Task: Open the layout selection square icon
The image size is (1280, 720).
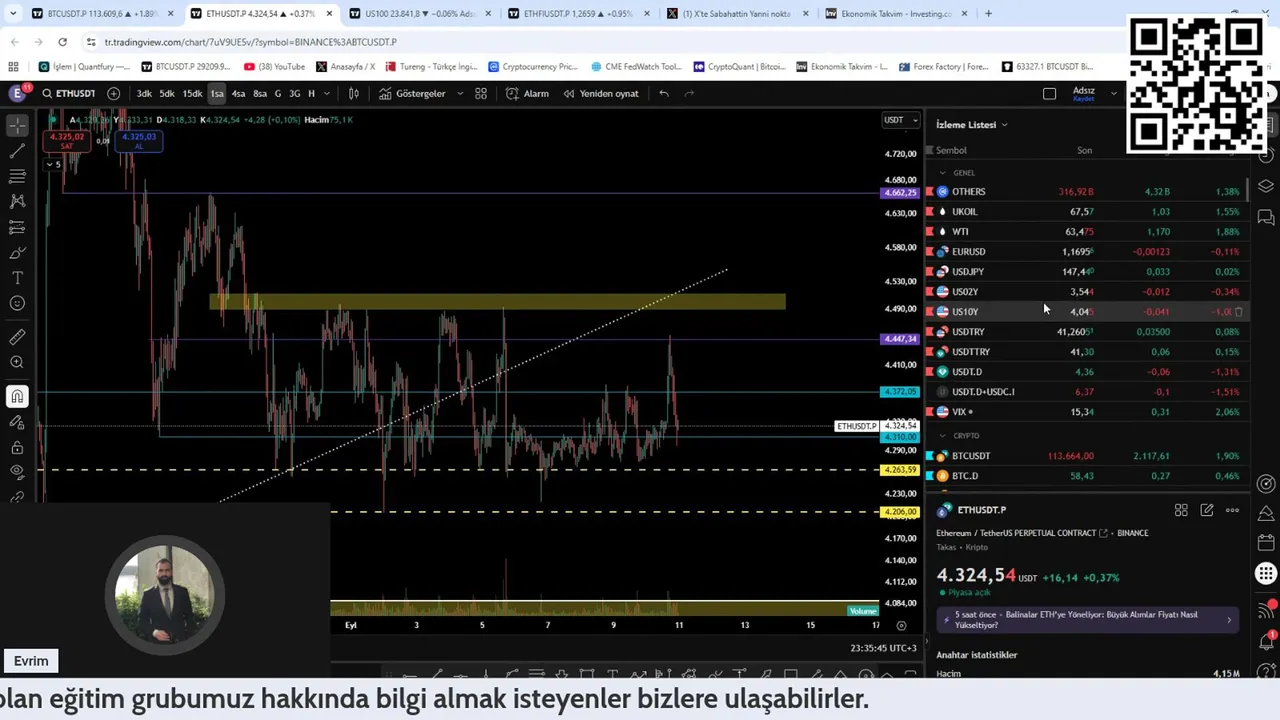Action: 1049,93
